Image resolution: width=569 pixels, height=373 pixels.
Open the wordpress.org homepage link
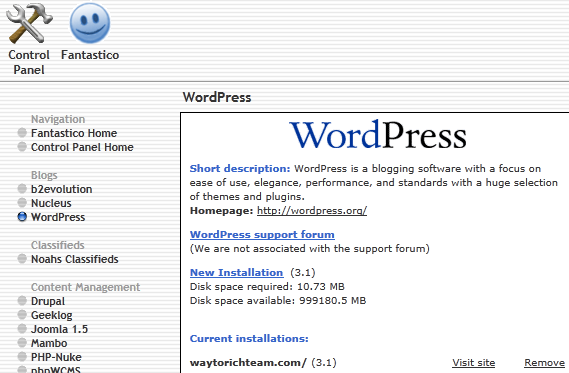click(312, 210)
